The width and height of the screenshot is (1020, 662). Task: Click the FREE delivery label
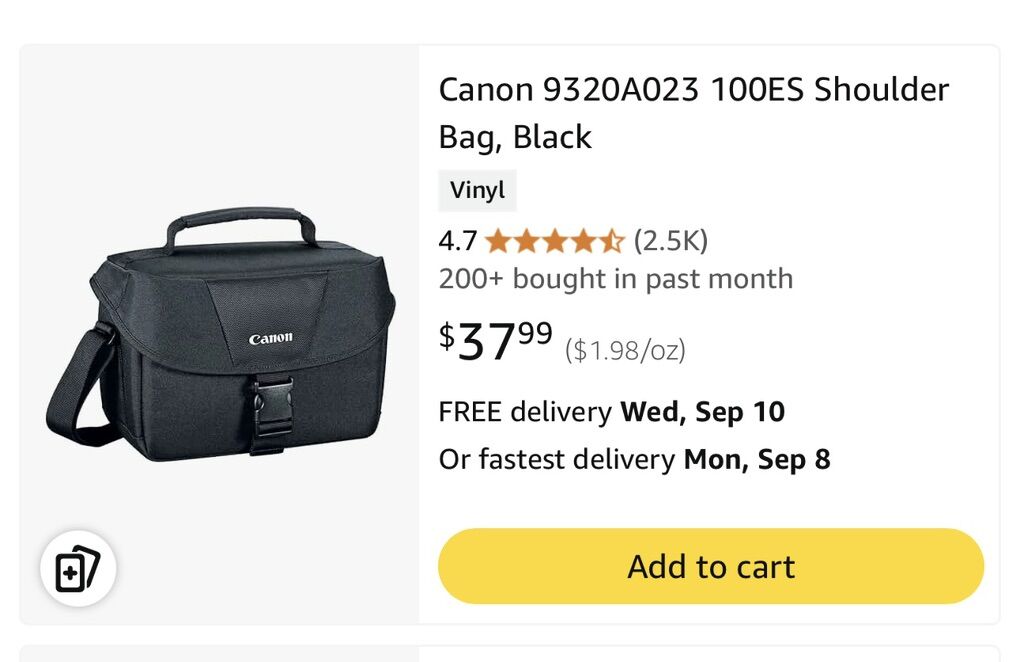coord(524,412)
